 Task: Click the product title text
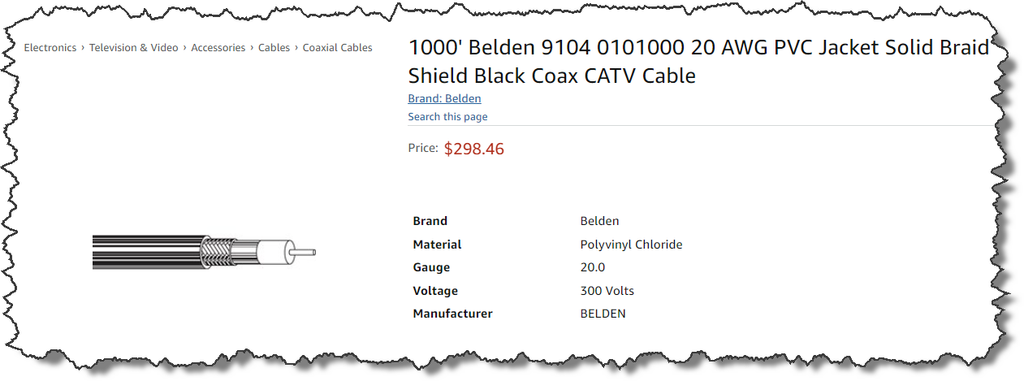(699, 61)
